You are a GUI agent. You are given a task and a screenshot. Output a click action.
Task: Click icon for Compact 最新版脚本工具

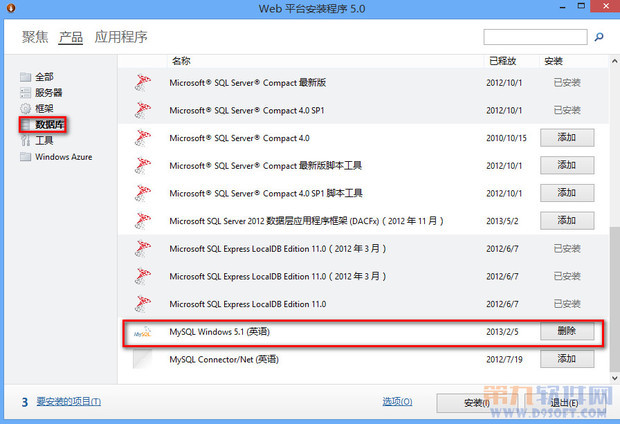[x=143, y=166]
